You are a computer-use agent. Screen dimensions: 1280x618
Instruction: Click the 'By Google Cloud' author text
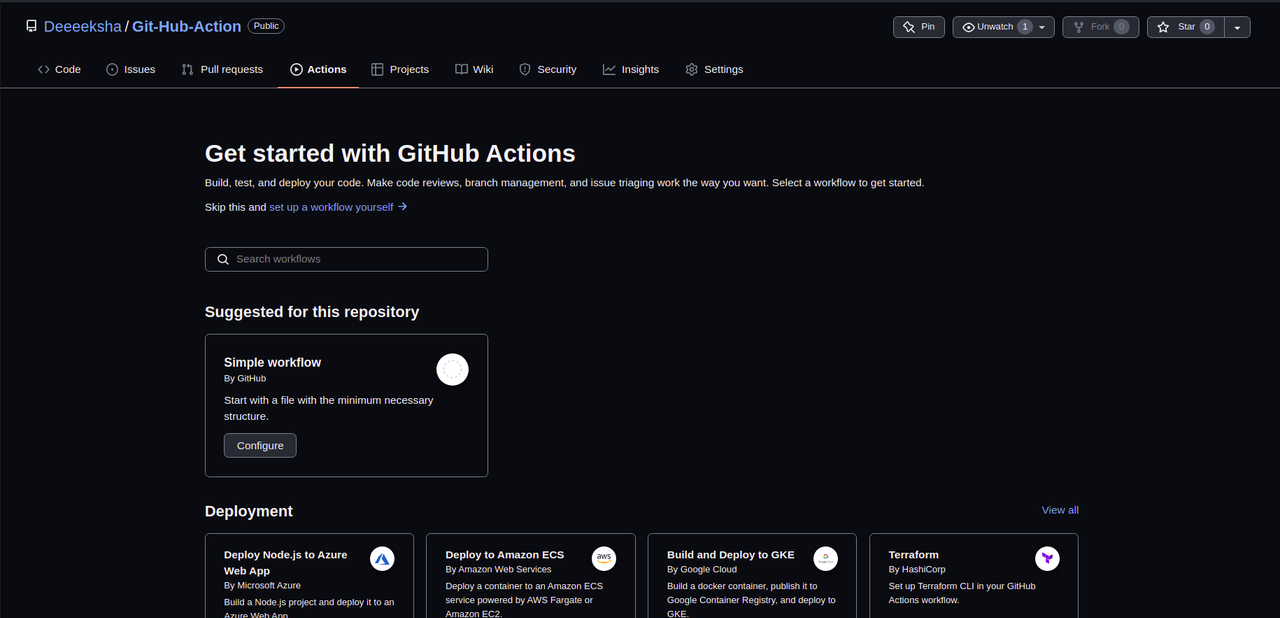tap(702, 569)
